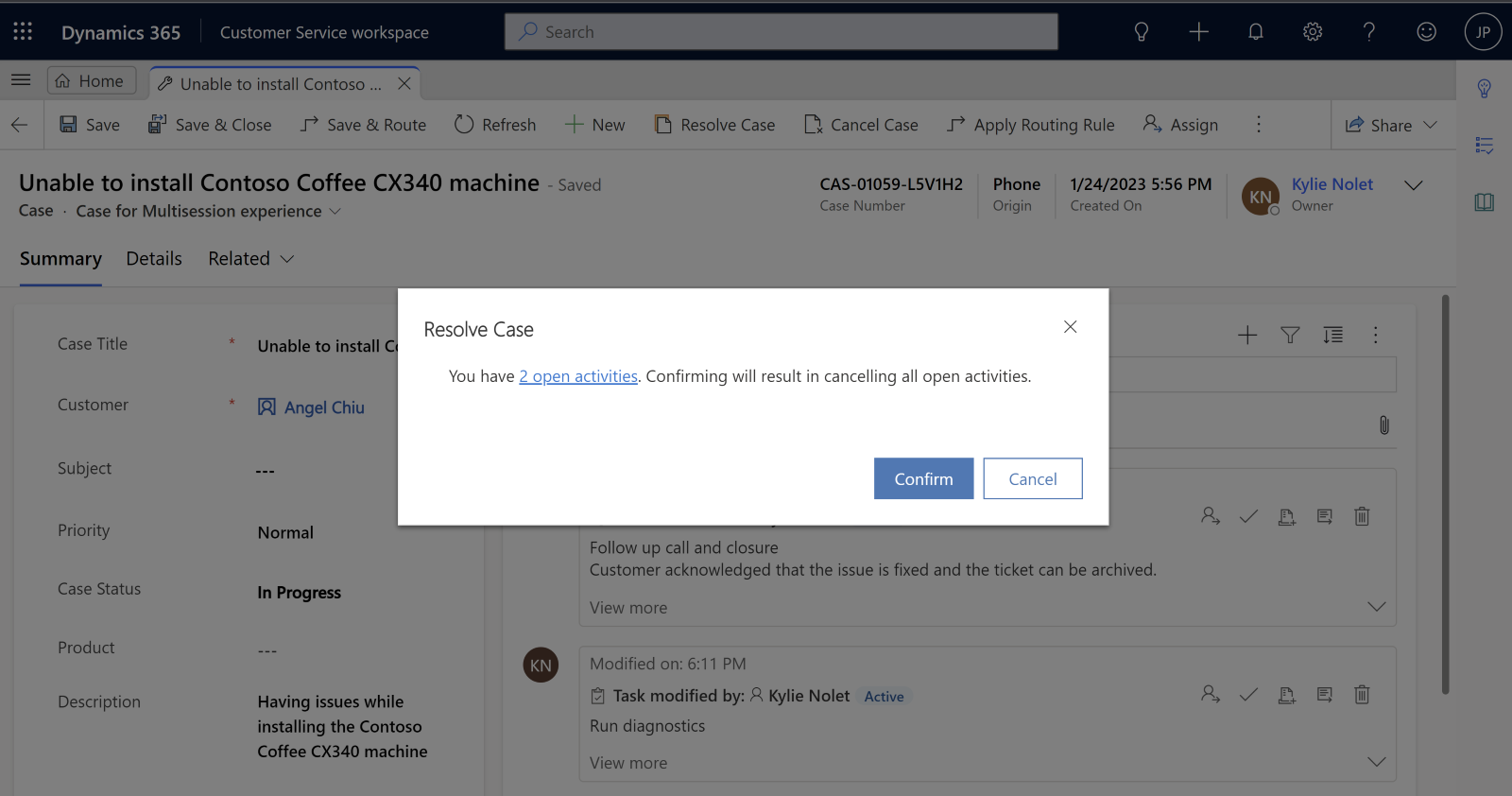The height and width of the screenshot is (796, 1512).
Task: Open command bar overflow ellipsis
Action: click(1259, 125)
